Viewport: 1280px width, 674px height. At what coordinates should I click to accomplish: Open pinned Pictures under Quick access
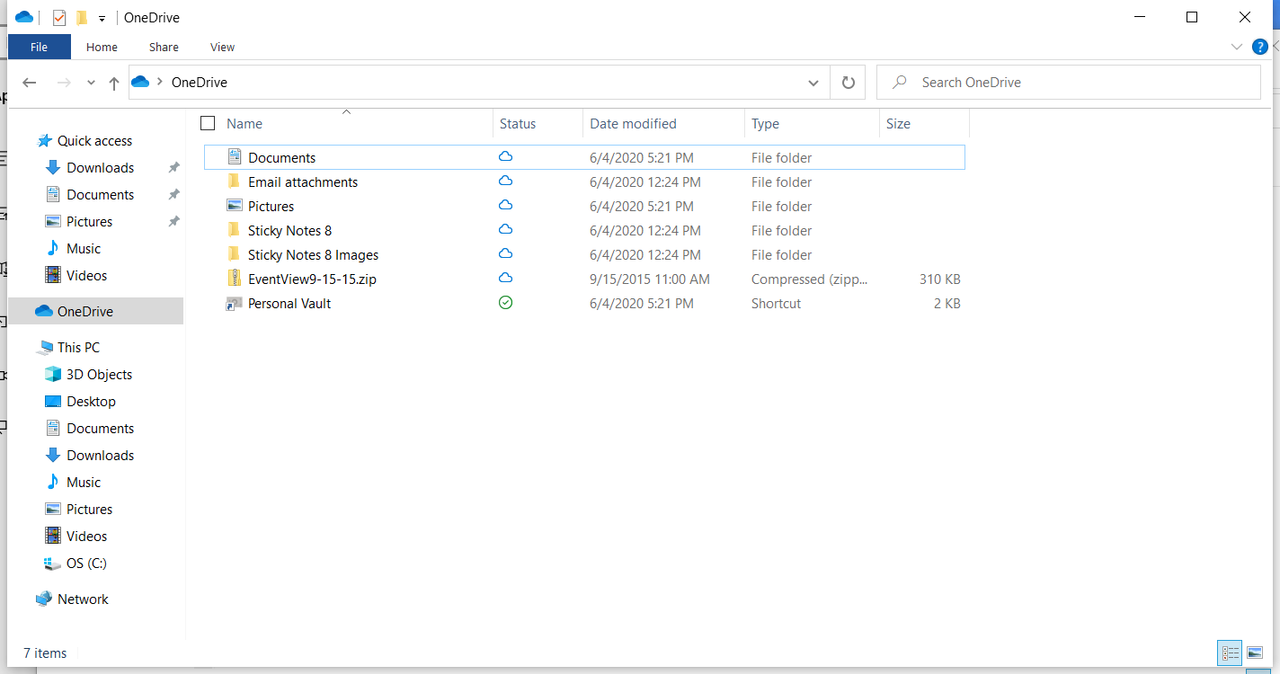(89, 222)
